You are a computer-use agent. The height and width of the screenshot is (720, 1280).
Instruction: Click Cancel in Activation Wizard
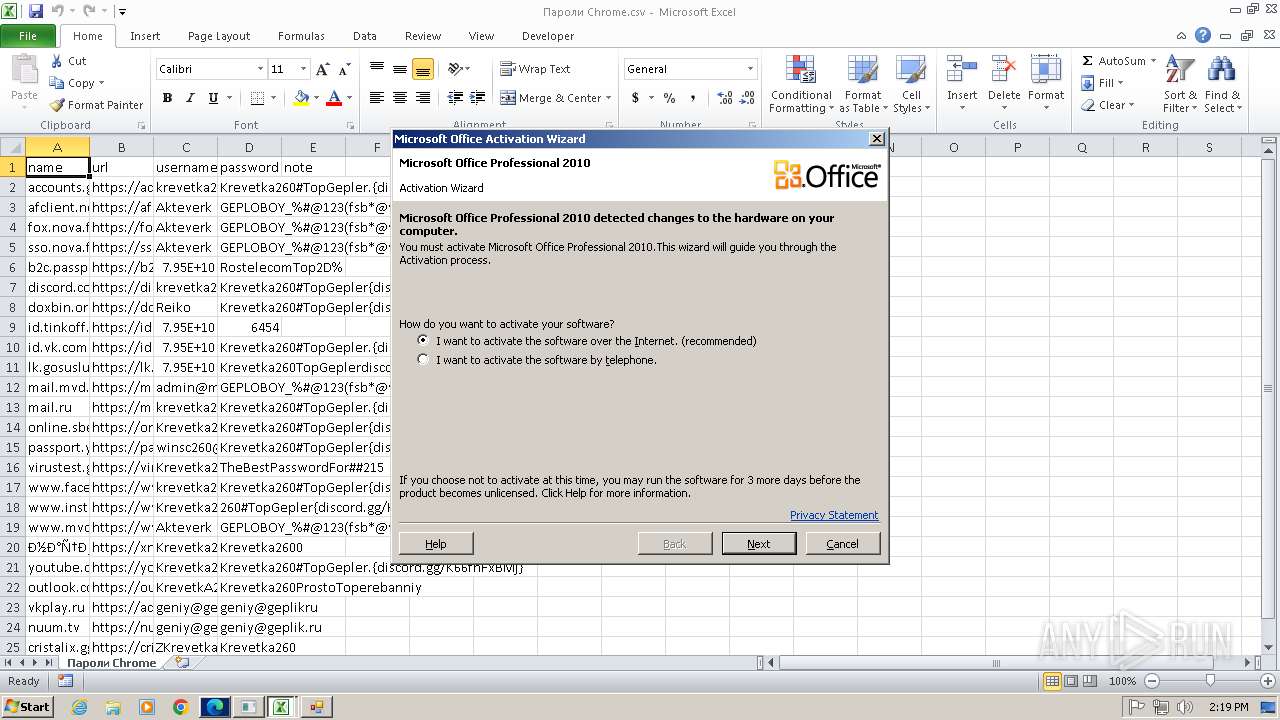click(842, 543)
